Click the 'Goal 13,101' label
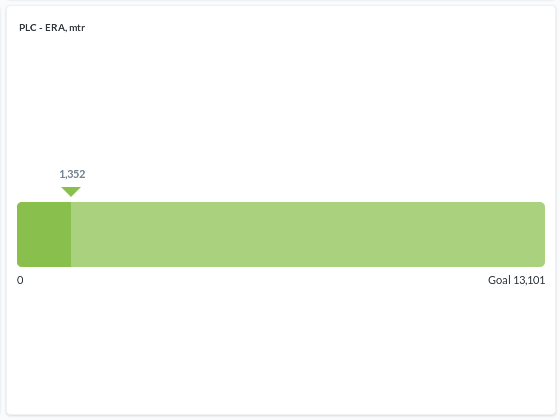This screenshot has height=420, width=560. pos(516,280)
